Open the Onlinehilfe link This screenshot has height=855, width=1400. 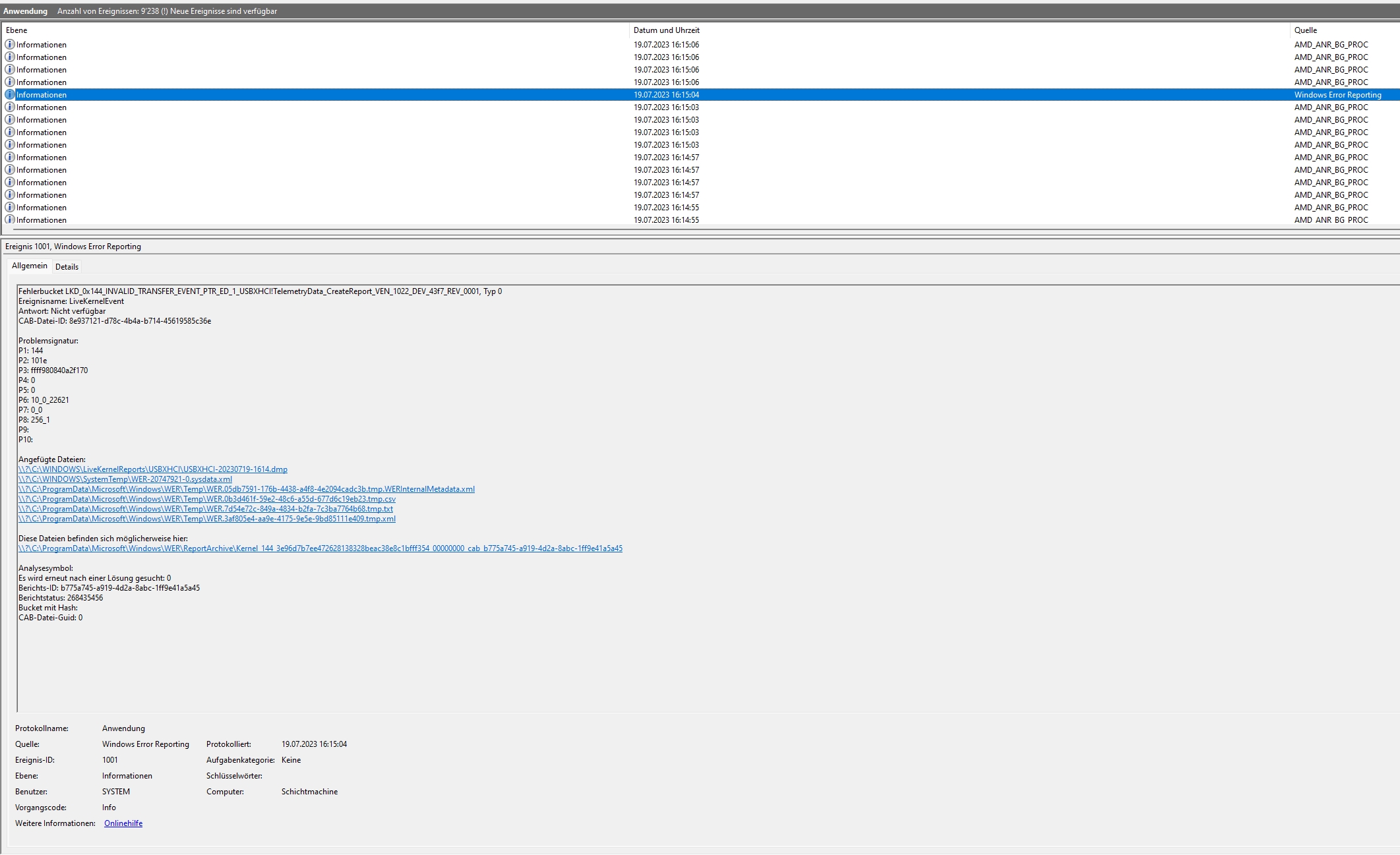pyautogui.click(x=123, y=823)
